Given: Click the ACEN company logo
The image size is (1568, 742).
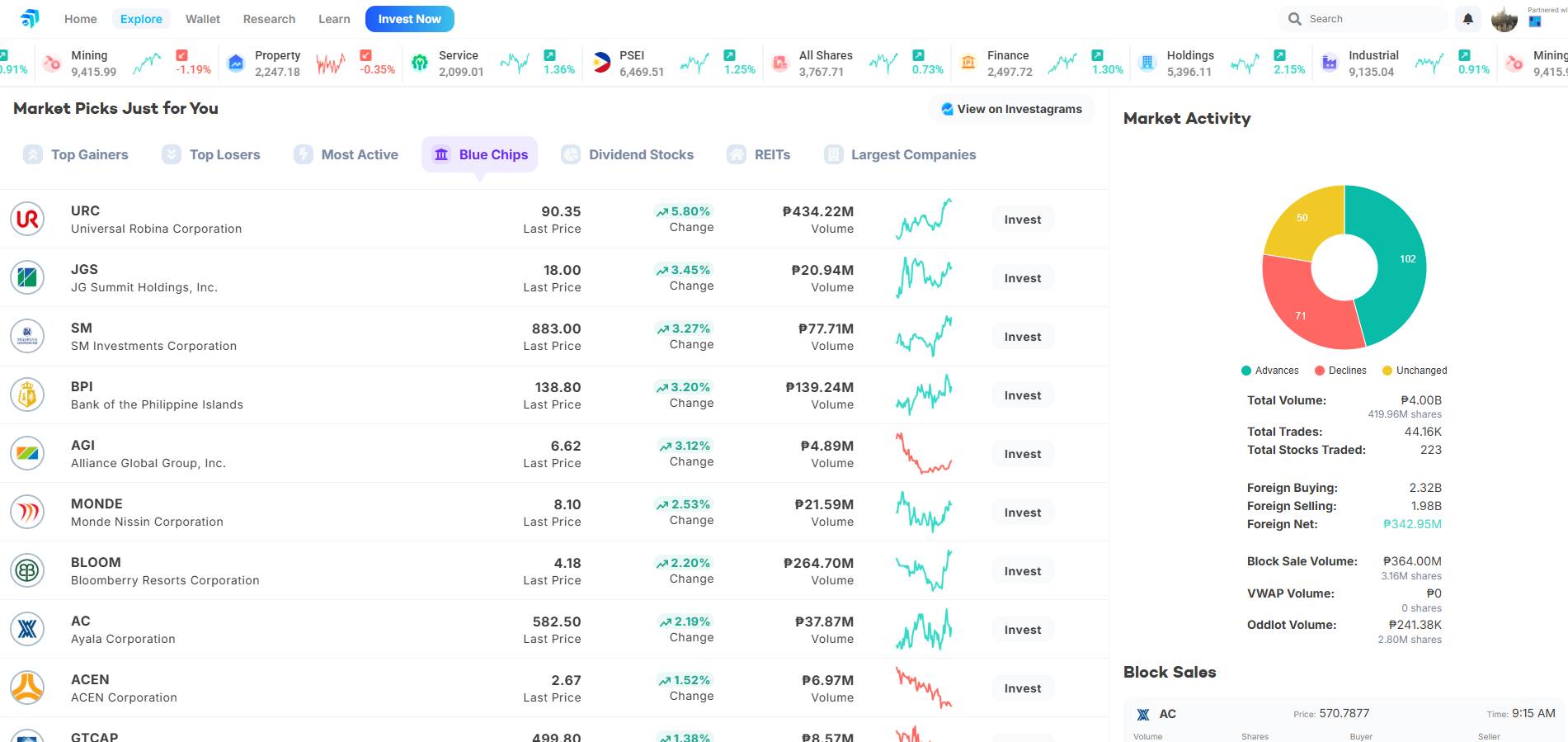Looking at the screenshot, I should 27,688.
